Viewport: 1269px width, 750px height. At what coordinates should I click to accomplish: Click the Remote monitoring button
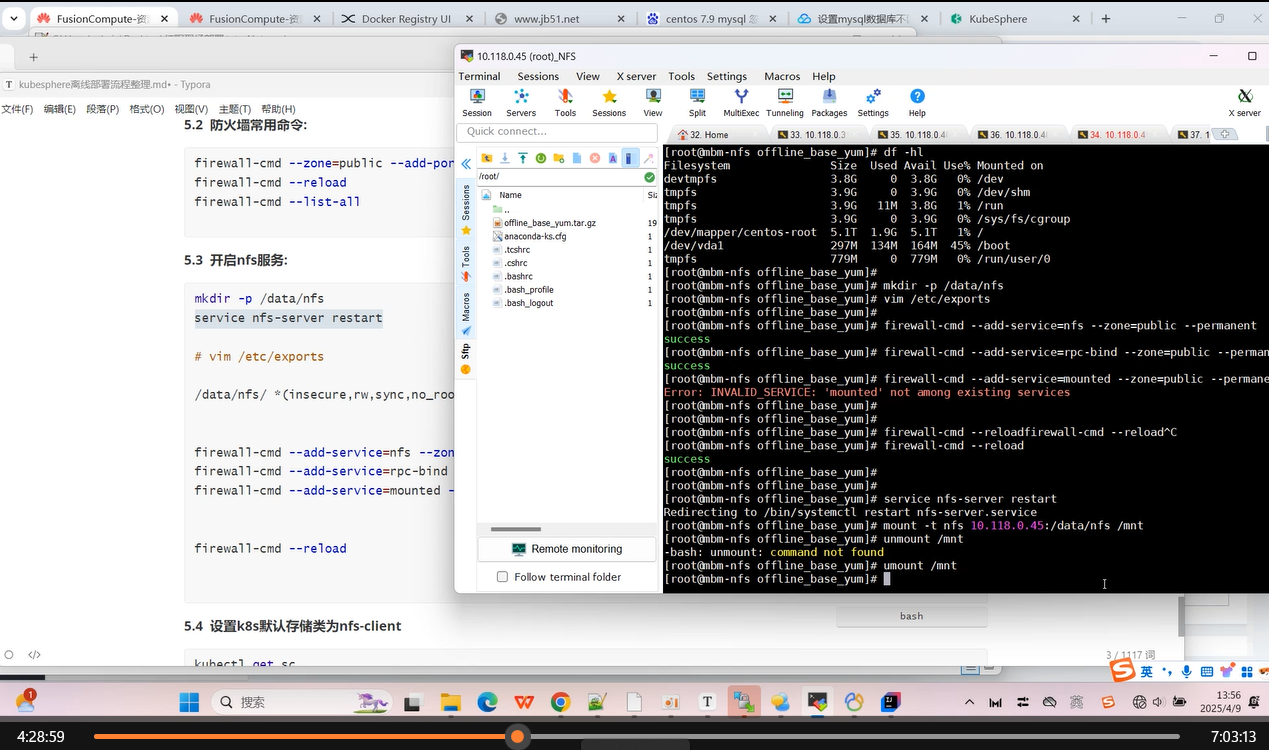point(566,549)
